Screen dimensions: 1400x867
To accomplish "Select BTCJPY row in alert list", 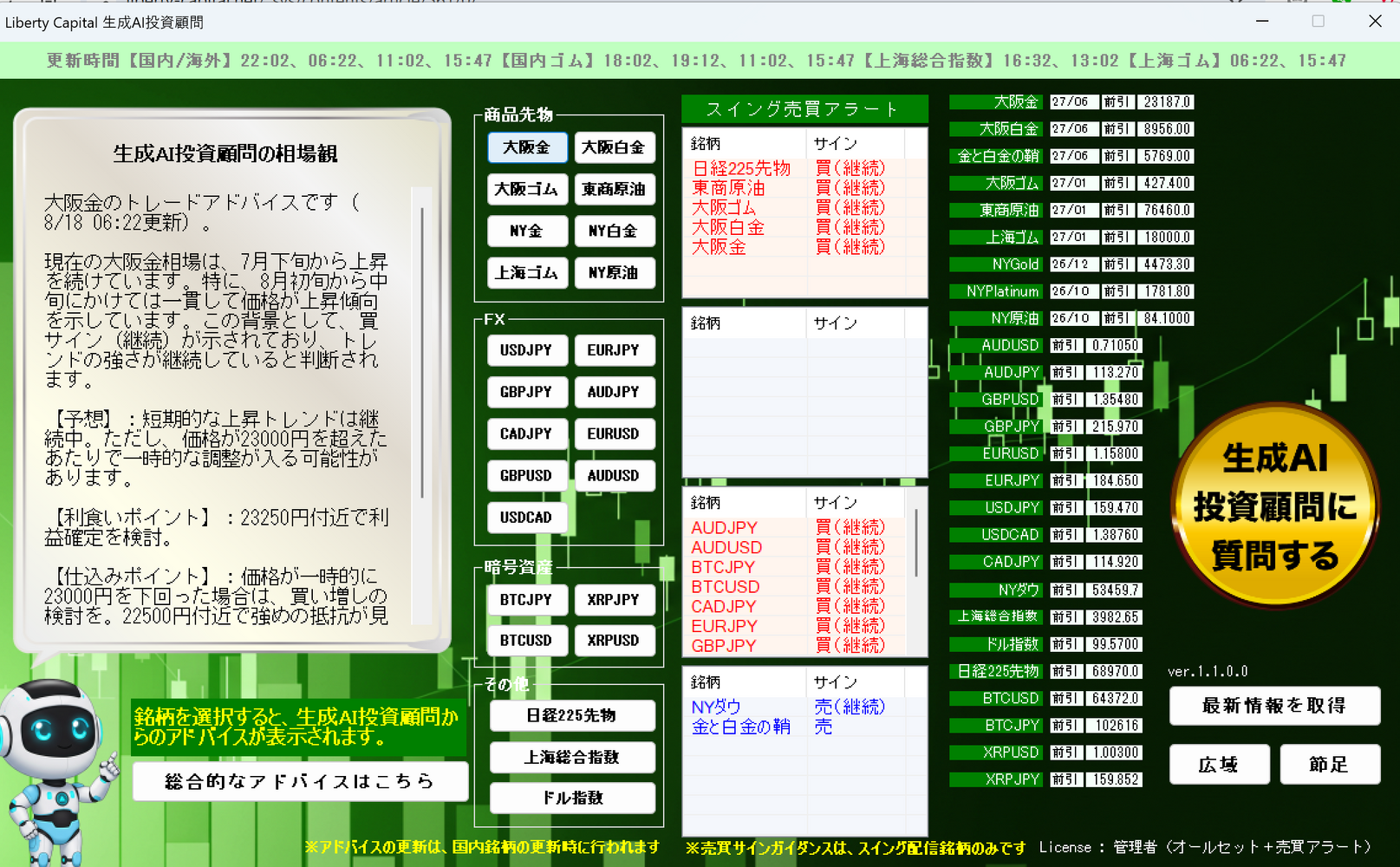I will pos(796,567).
